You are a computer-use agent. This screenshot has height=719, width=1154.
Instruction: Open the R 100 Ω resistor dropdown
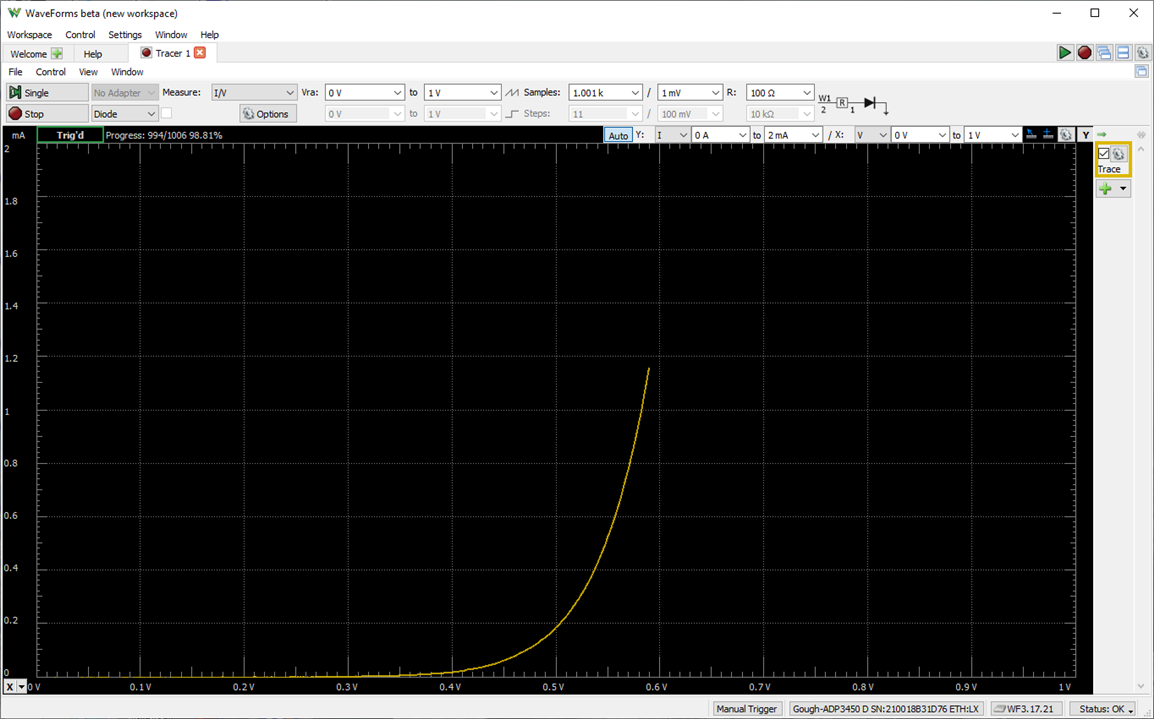tap(780, 93)
